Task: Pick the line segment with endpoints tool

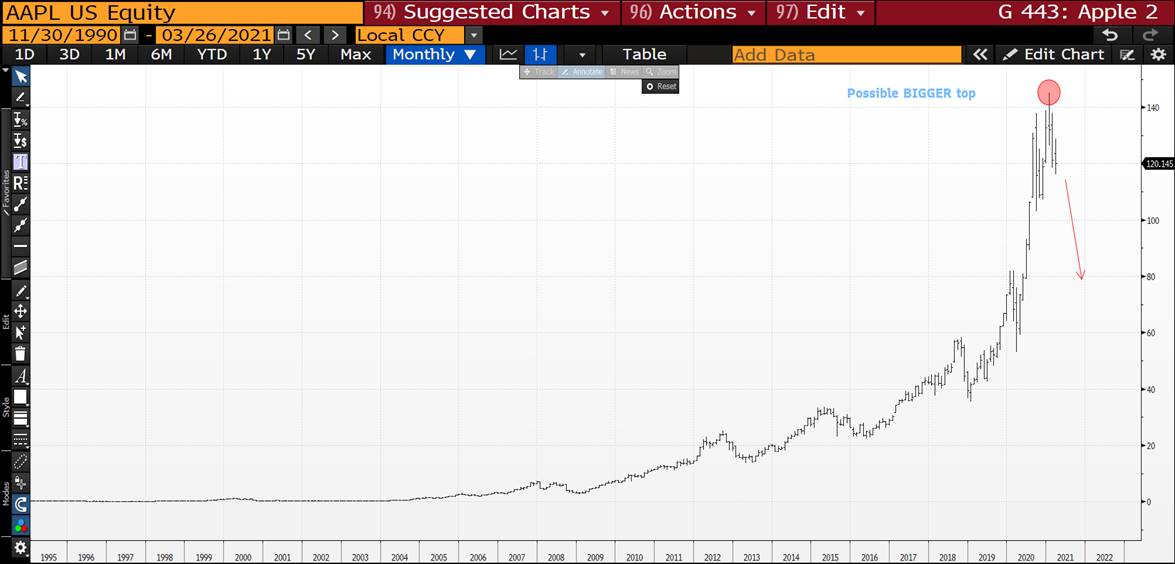Action: point(20,203)
